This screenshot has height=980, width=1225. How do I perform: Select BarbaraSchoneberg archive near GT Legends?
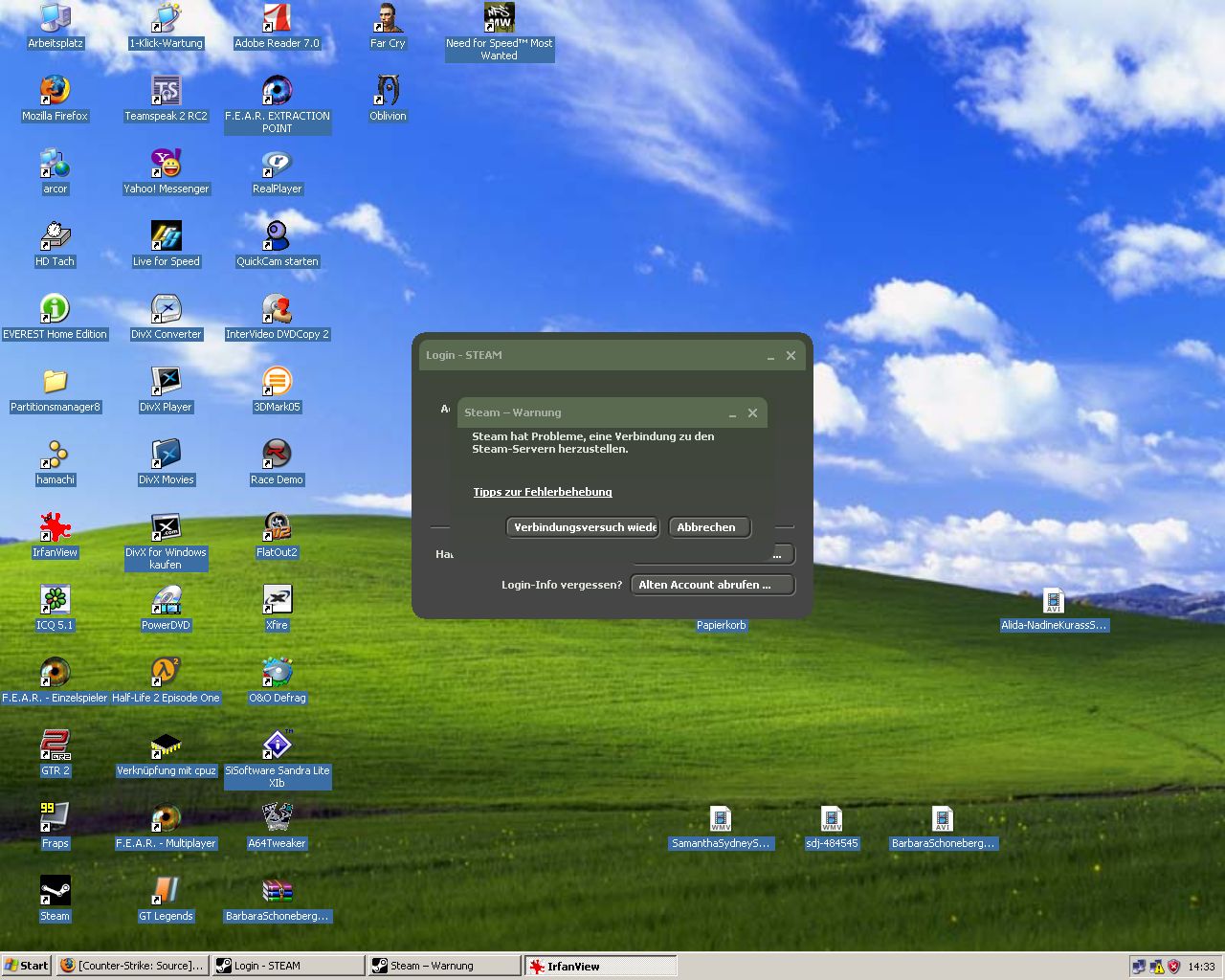277,900
